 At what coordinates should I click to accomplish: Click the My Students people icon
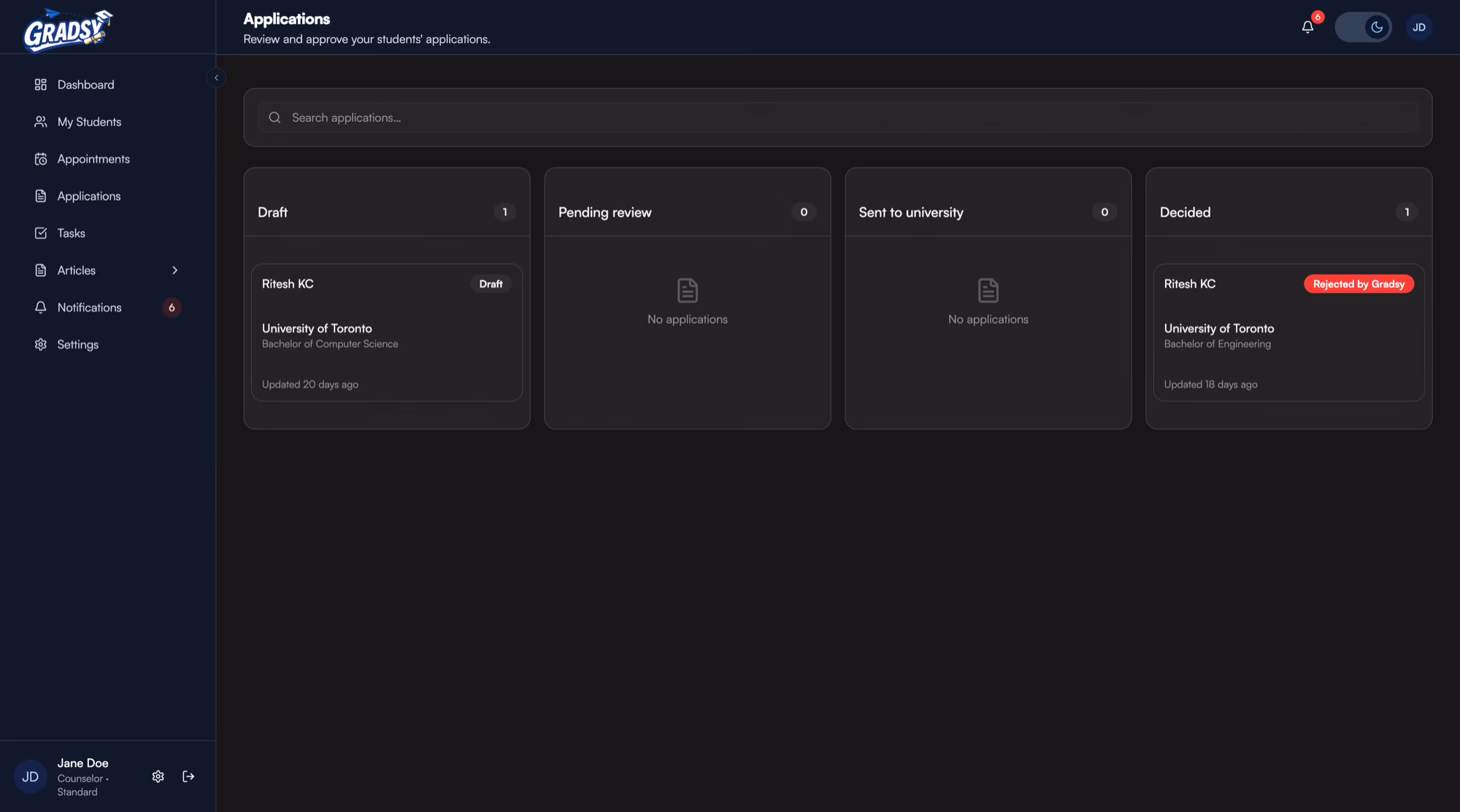41,122
